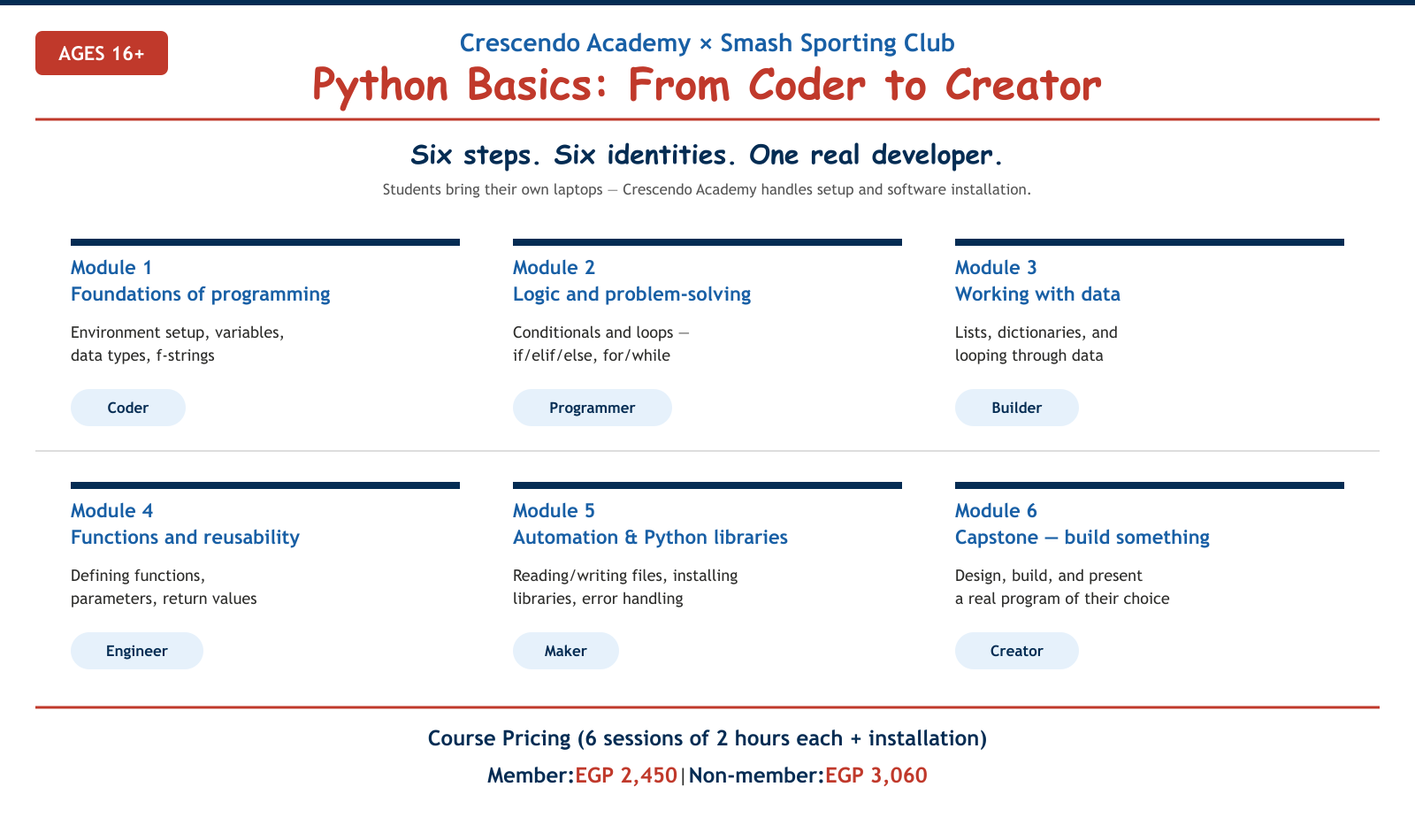
Task: Click 'Automation & Python libraries' title
Action: tap(651, 537)
